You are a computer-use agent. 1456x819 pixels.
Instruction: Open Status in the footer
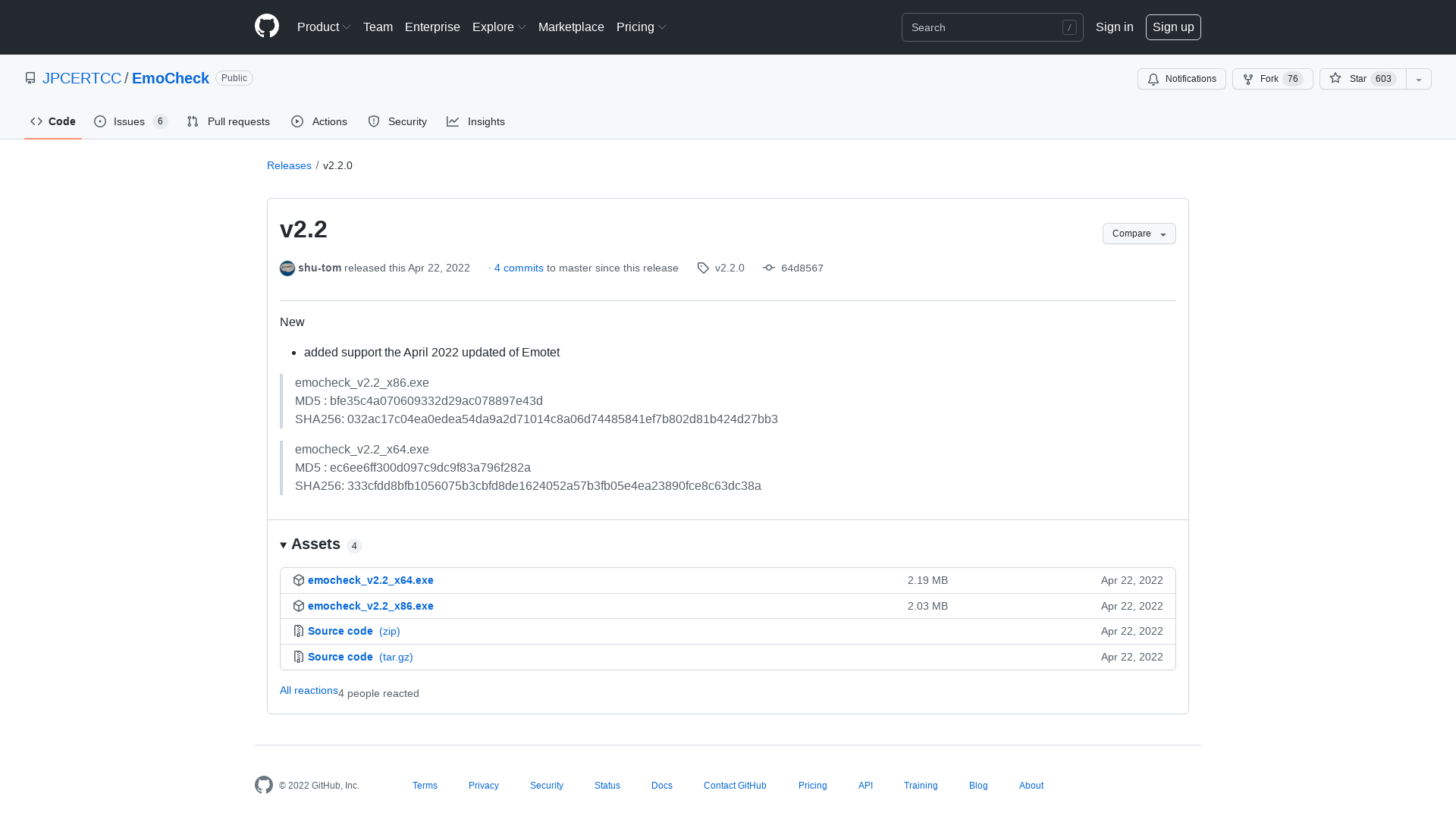point(607,786)
